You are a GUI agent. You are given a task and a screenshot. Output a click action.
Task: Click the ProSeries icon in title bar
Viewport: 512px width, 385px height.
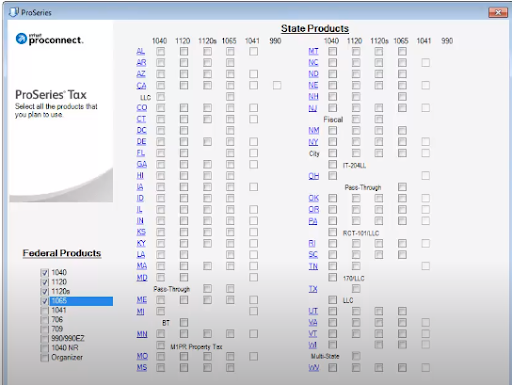(x=14, y=12)
